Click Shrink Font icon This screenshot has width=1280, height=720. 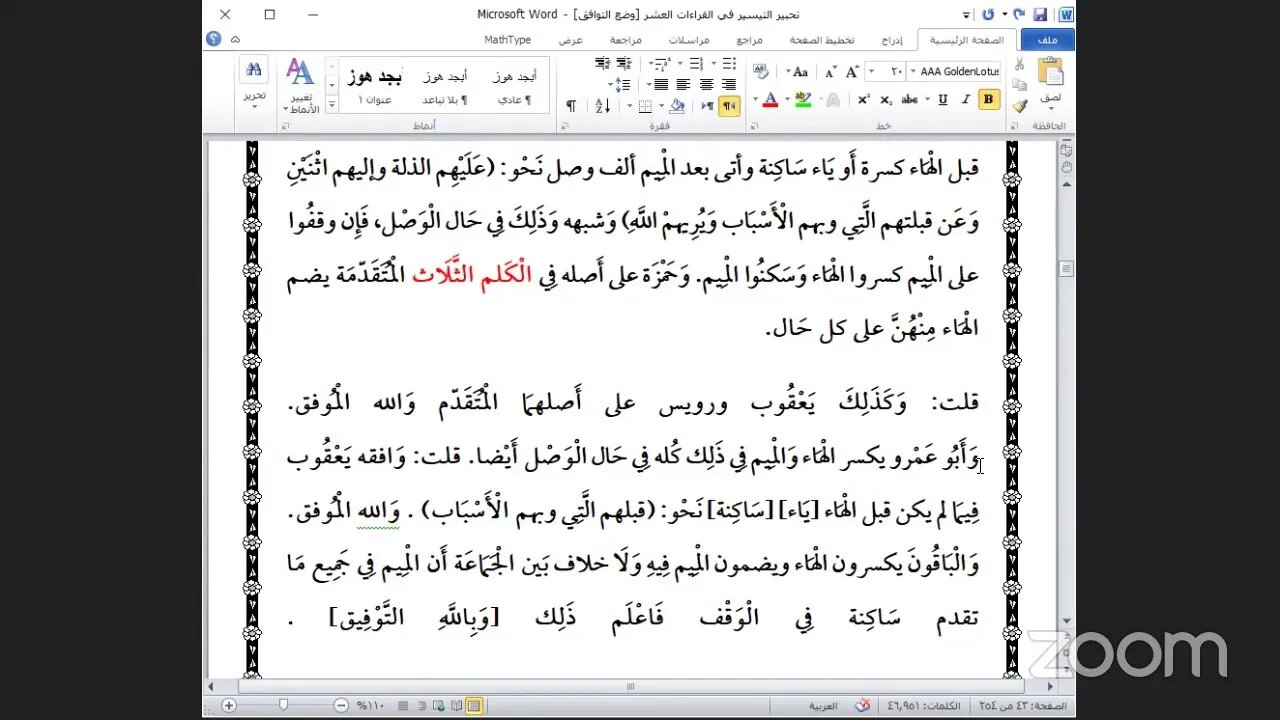(830, 71)
